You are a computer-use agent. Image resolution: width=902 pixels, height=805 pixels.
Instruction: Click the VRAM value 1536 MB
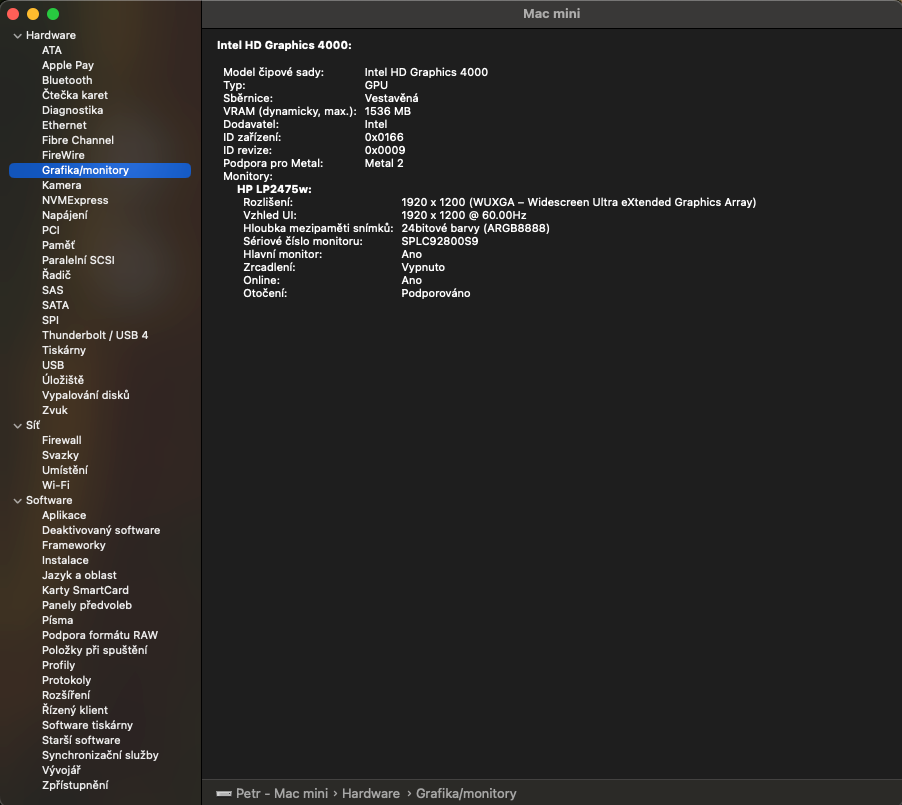pos(388,111)
